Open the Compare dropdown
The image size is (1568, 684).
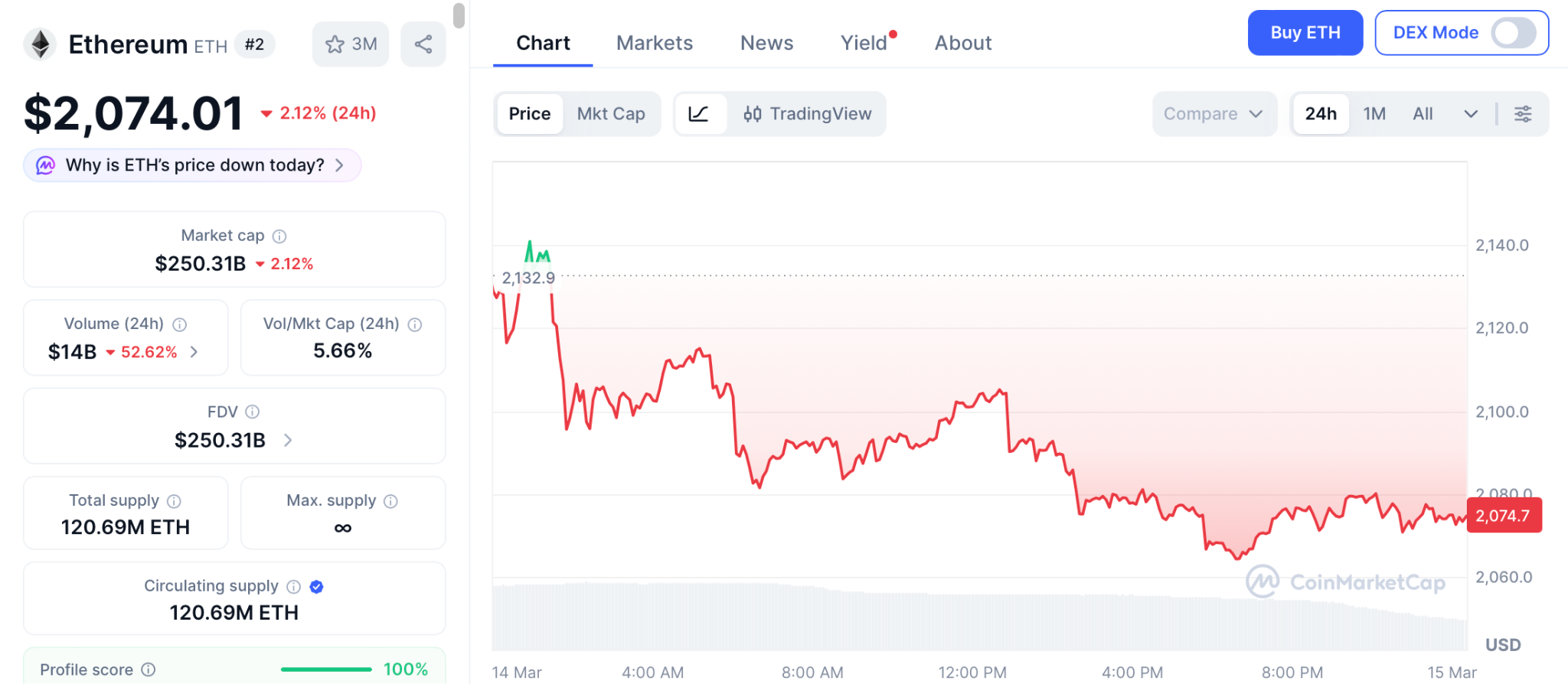(1214, 114)
